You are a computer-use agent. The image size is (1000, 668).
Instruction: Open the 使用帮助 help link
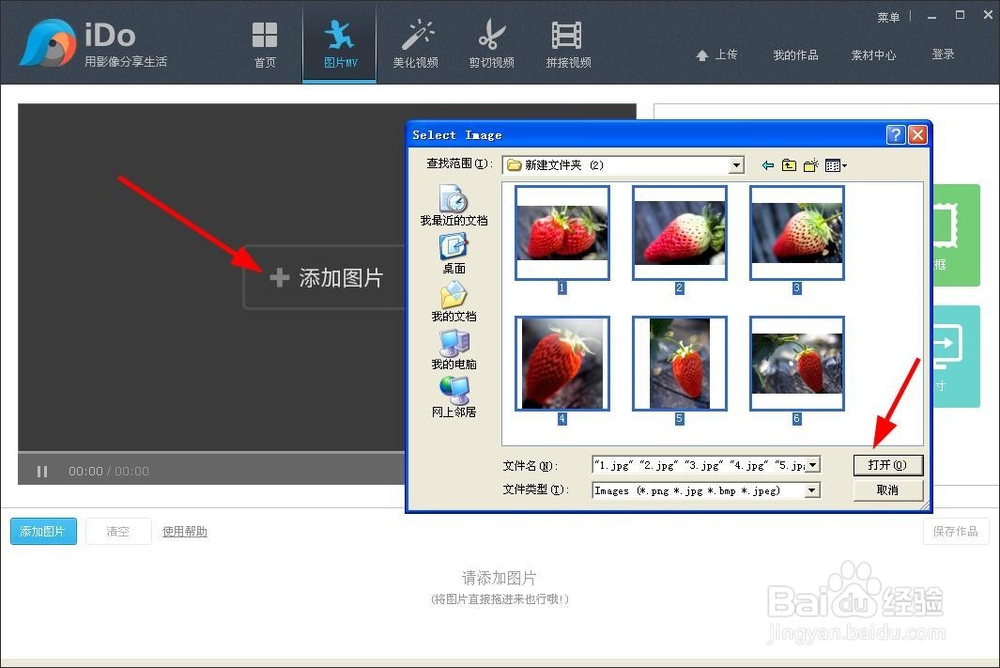tap(184, 531)
